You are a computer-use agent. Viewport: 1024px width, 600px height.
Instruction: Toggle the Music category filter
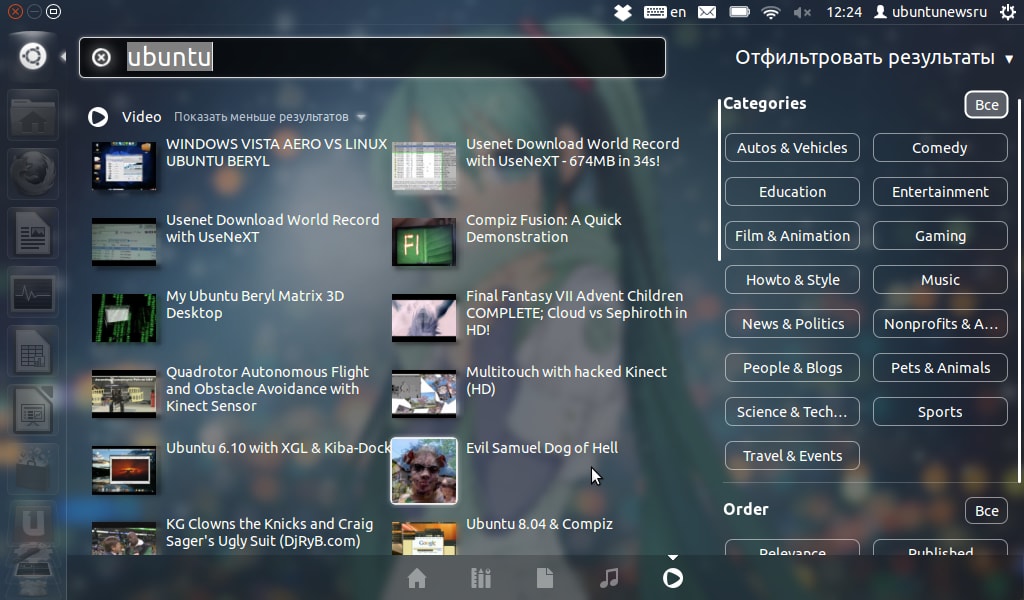940,279
